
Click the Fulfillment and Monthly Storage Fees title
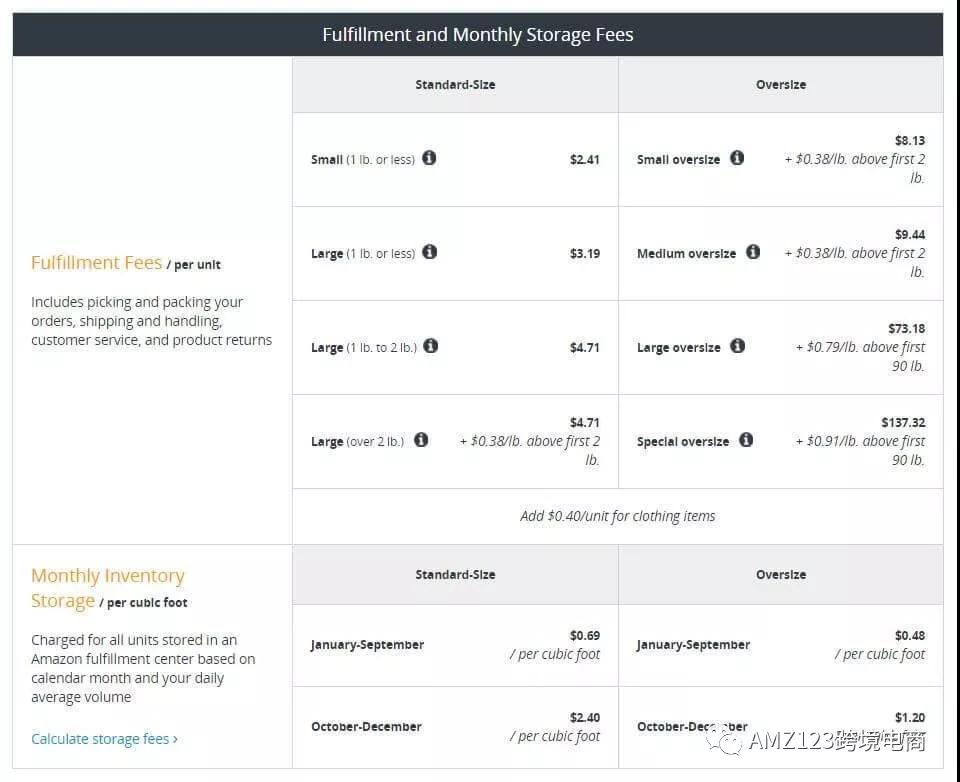coord(478,35)
